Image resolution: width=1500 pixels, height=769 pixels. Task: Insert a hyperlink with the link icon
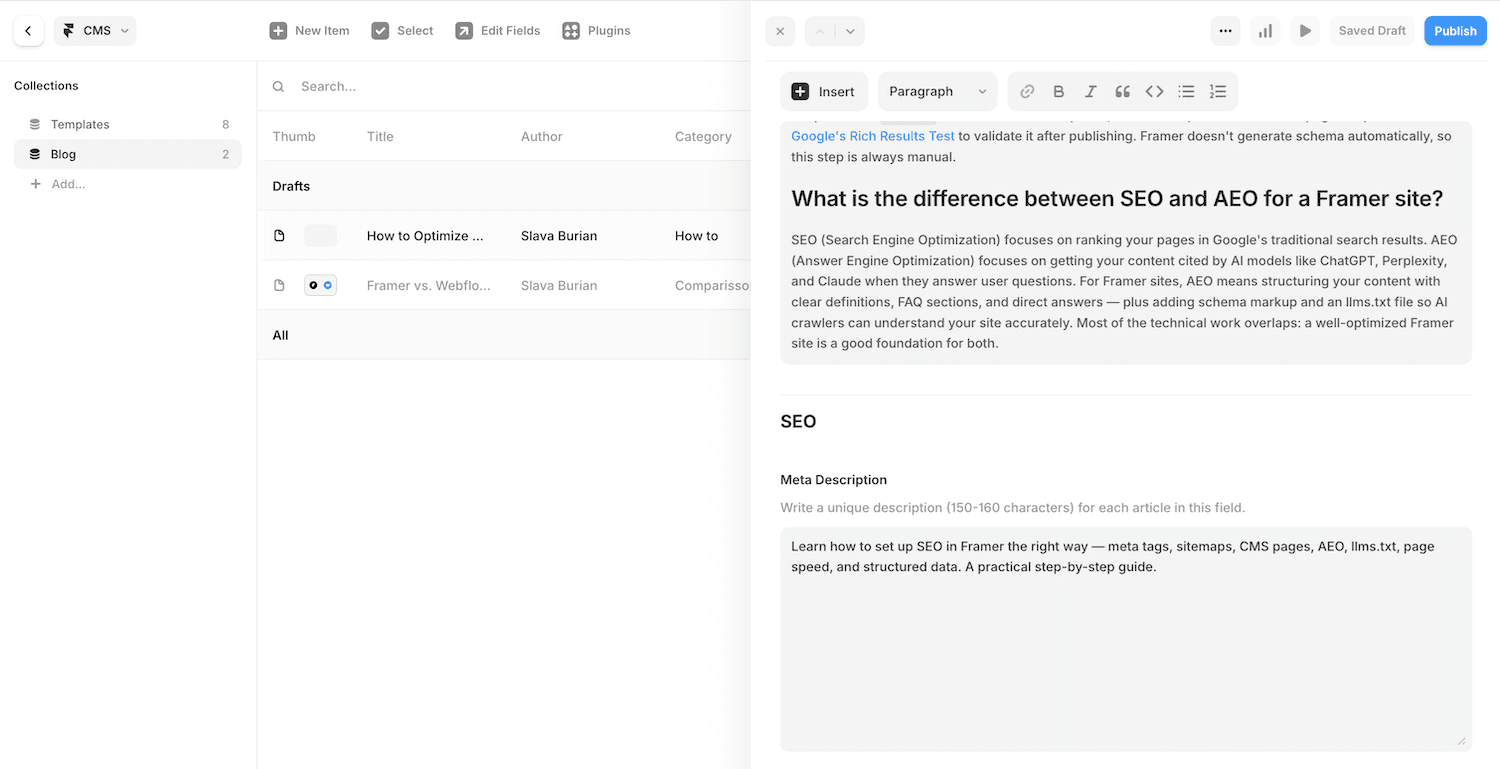1026,91
